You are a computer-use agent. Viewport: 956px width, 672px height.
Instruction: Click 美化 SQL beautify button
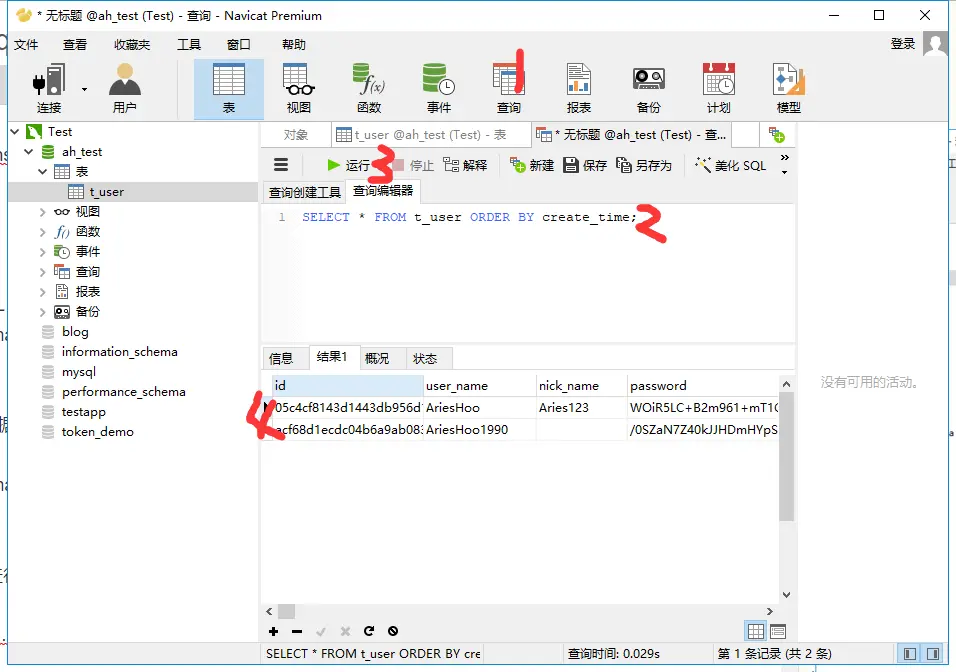pos(730,165)
